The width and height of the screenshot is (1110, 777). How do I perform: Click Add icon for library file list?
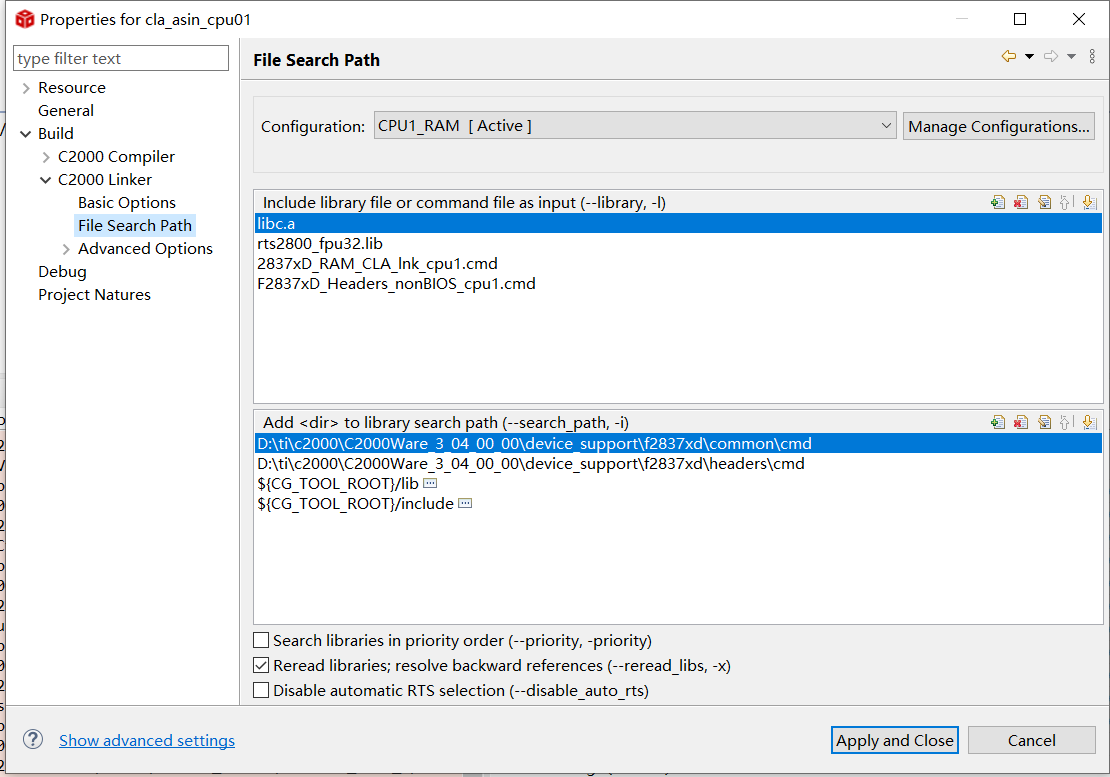coord(998,202)
